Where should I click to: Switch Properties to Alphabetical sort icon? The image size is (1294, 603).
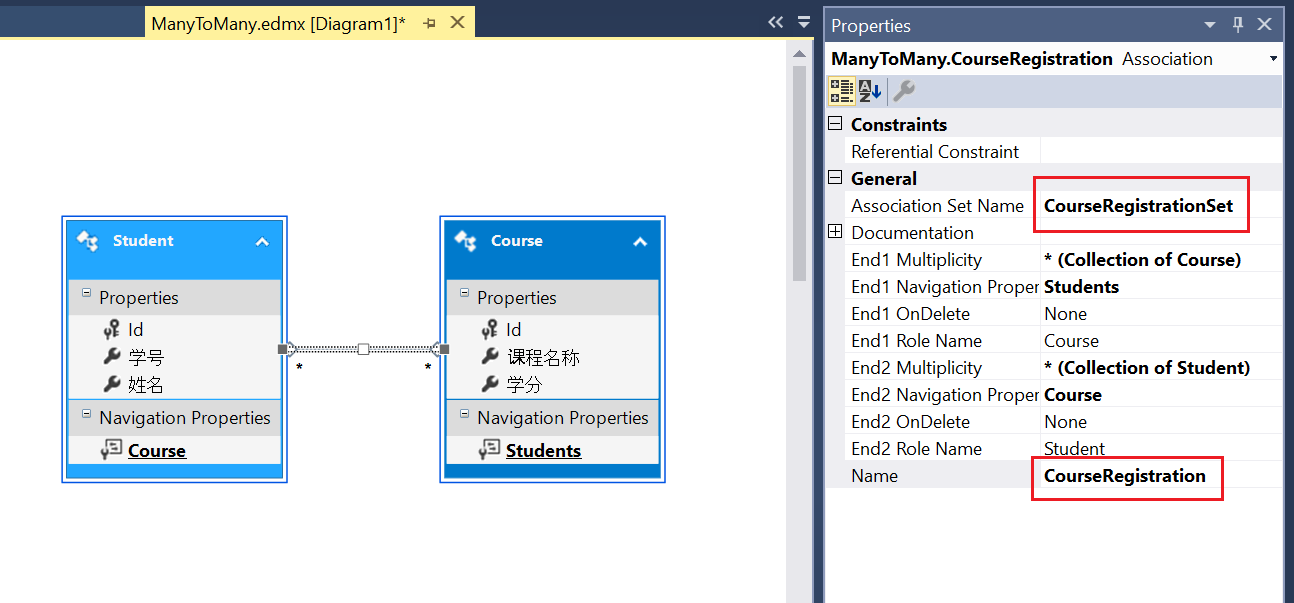pos(869,91)
